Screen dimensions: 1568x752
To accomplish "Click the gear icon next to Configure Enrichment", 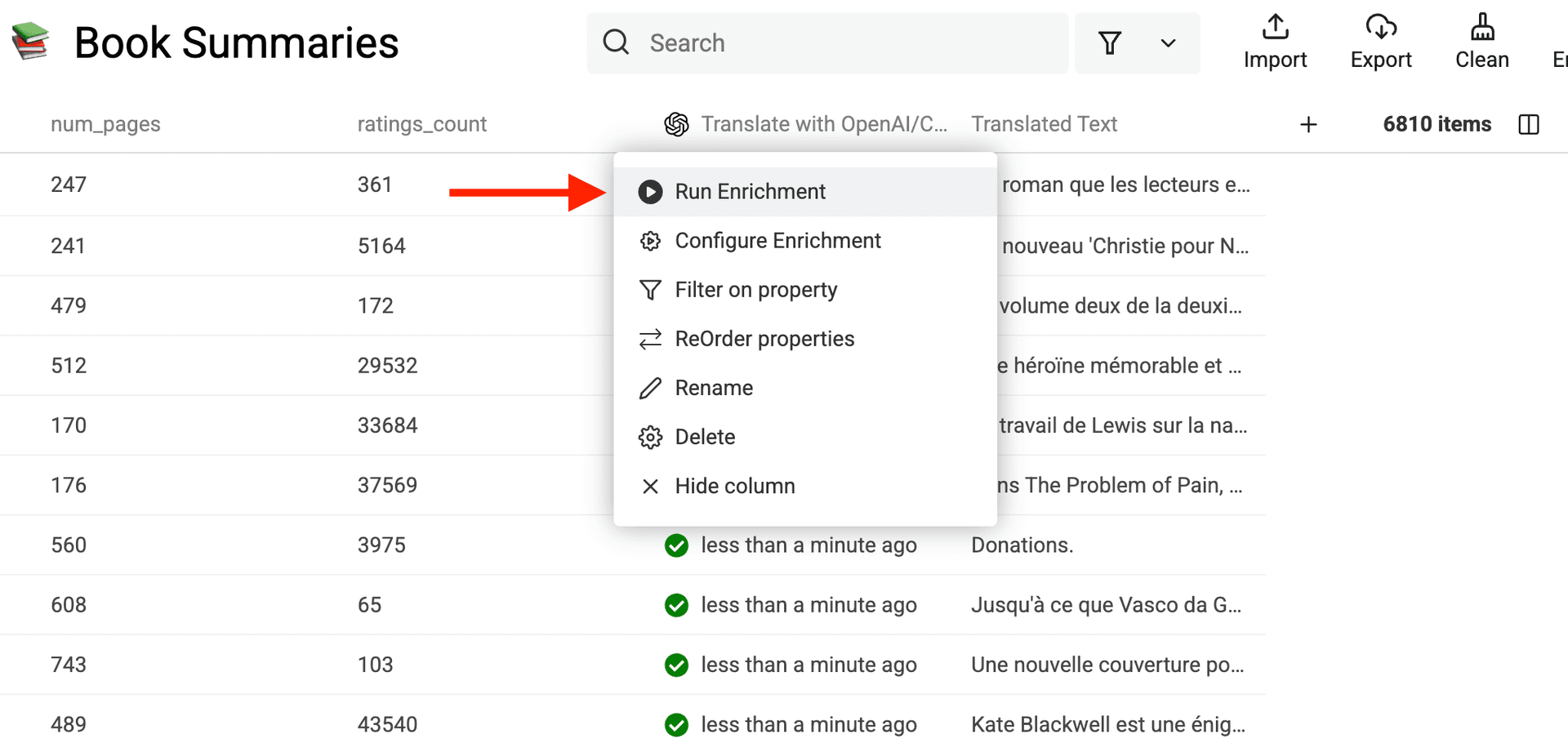I will [x=650, y=240].
